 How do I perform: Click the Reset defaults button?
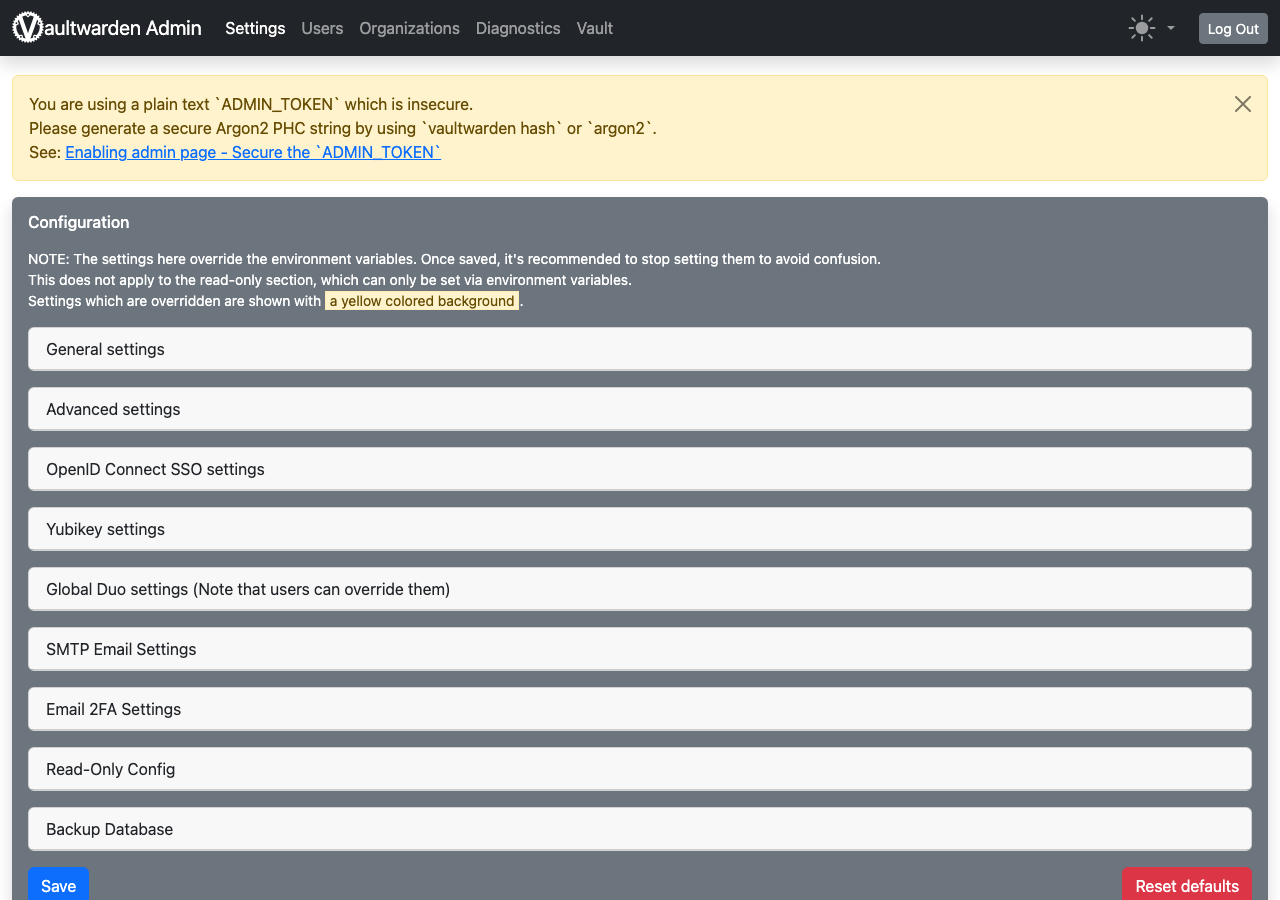click(1187, 885)
